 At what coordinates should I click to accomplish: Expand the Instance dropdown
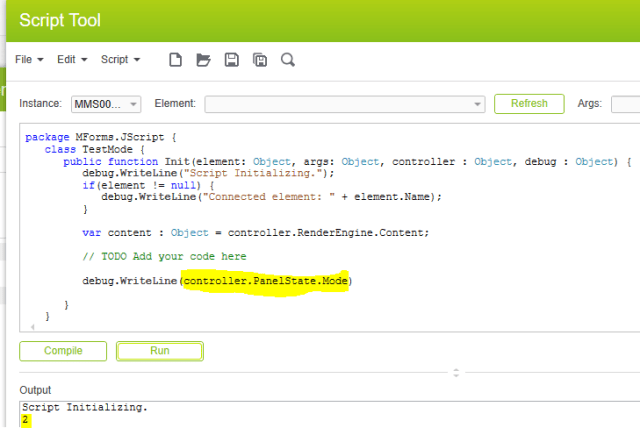pyautogui.click(x=134, y=104)
